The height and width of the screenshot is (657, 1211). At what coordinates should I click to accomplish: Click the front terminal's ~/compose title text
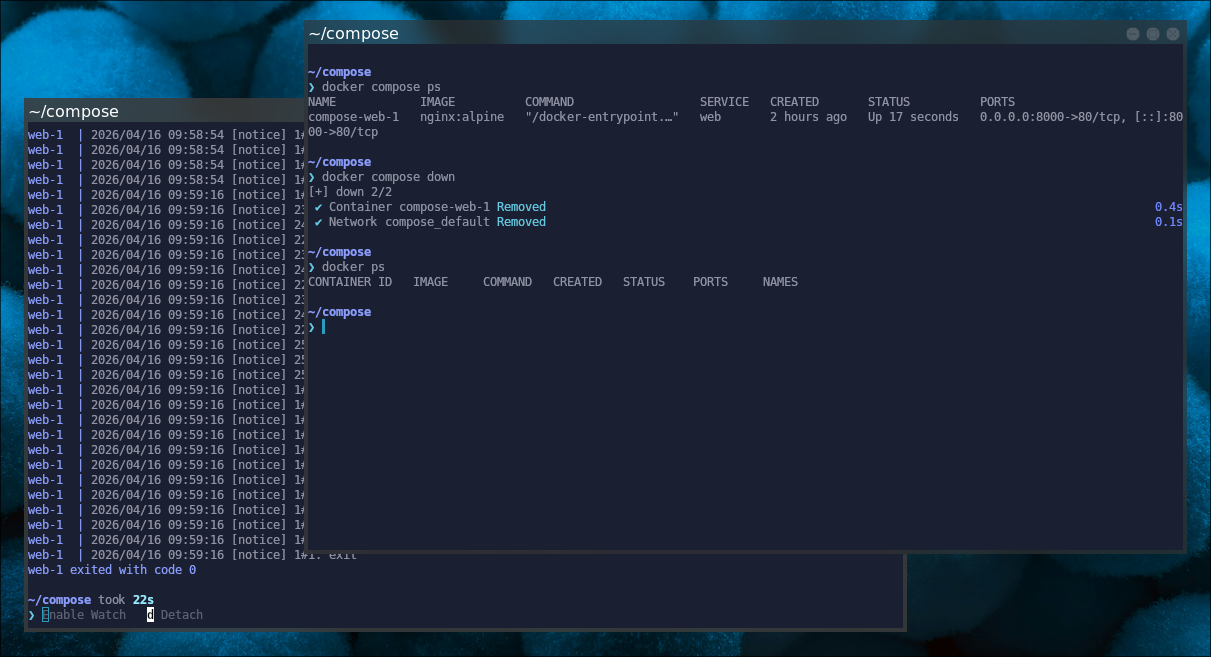354,34
